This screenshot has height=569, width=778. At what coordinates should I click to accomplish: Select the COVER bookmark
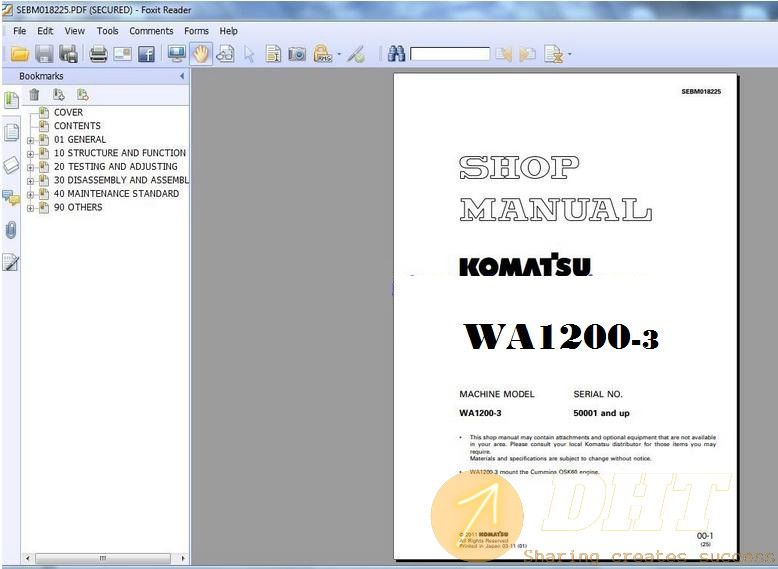click(68, 112)
